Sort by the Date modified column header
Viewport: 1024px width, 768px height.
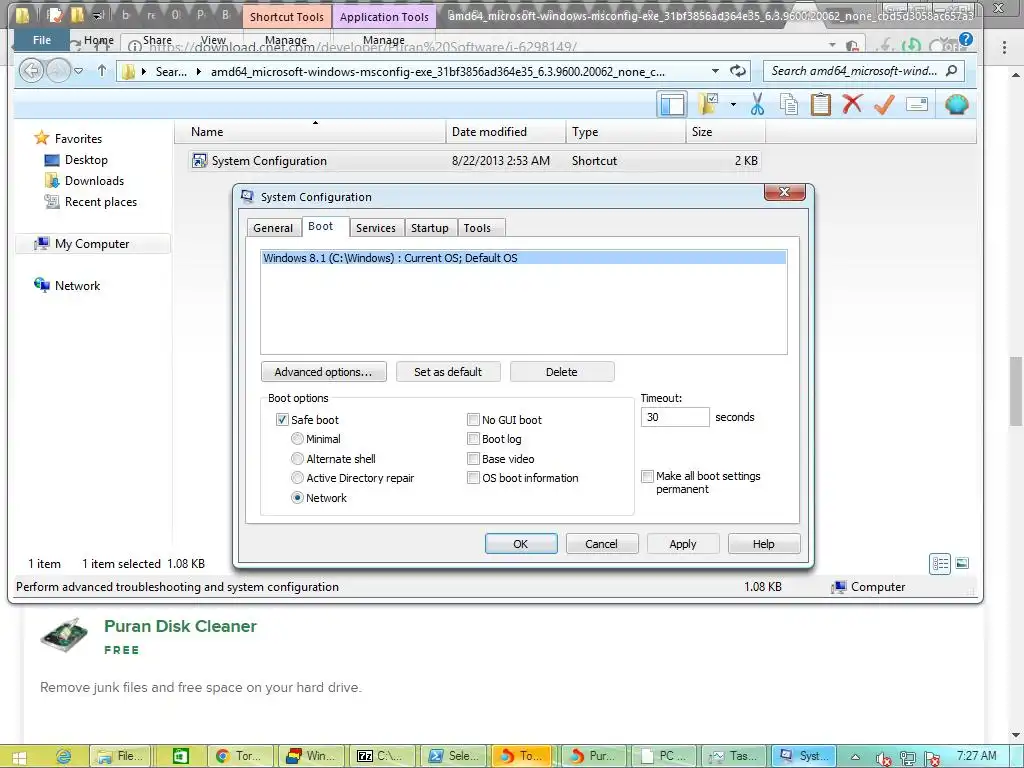(x=505, y=132)
